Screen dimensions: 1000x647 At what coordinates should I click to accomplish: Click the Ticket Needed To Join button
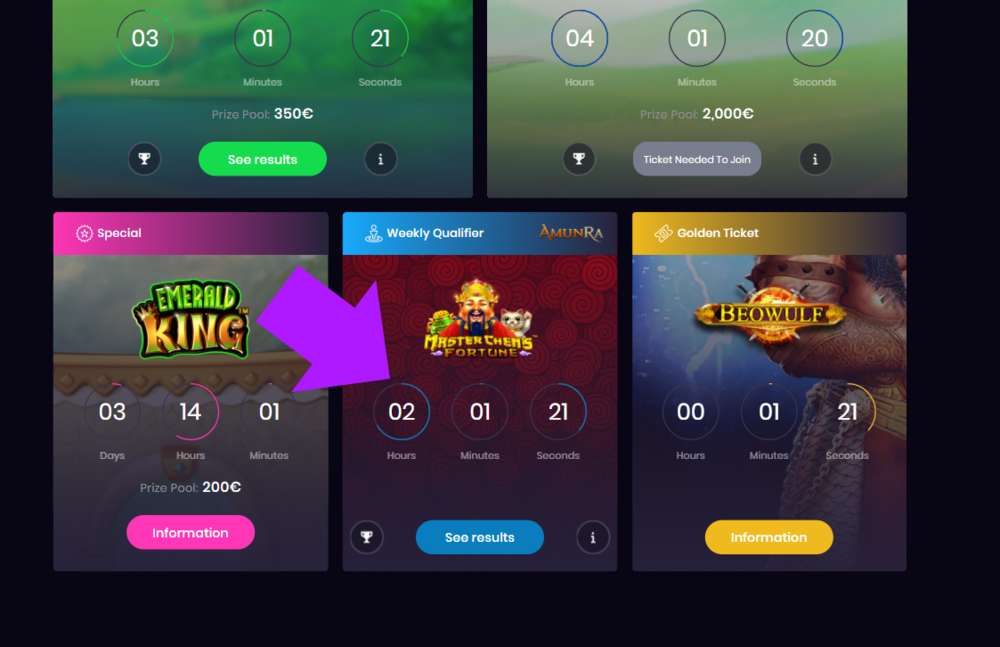(x=697, y=159)
